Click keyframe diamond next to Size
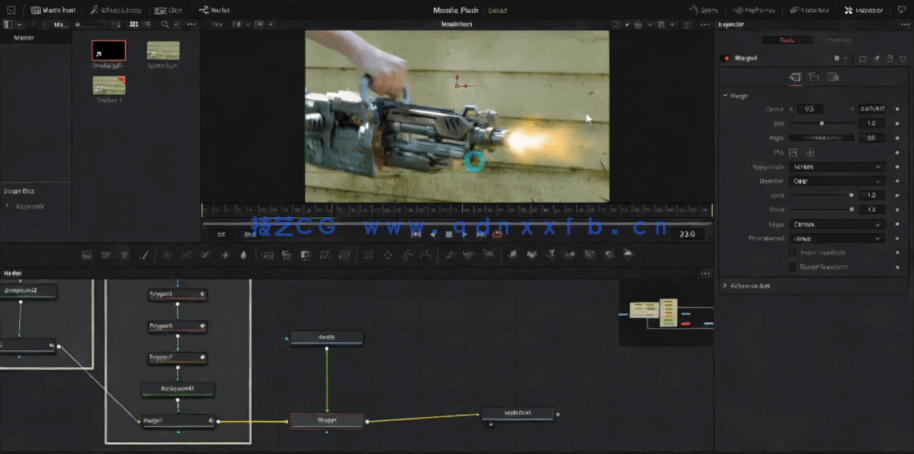The height and width of the screenshot is (454, 914). coord(898,124)
